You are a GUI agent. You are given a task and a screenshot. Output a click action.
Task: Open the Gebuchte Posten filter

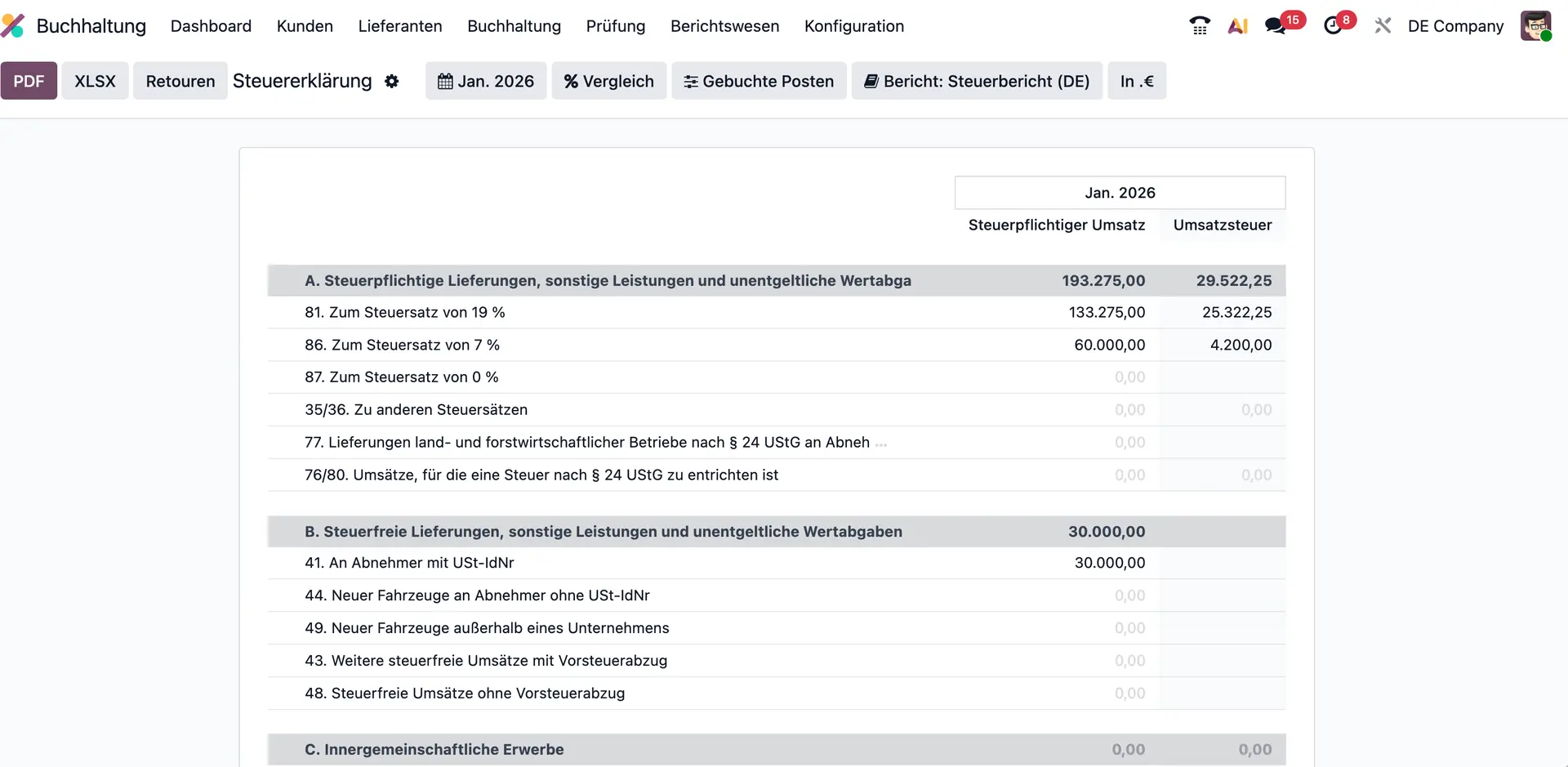(x=758, y=81)
